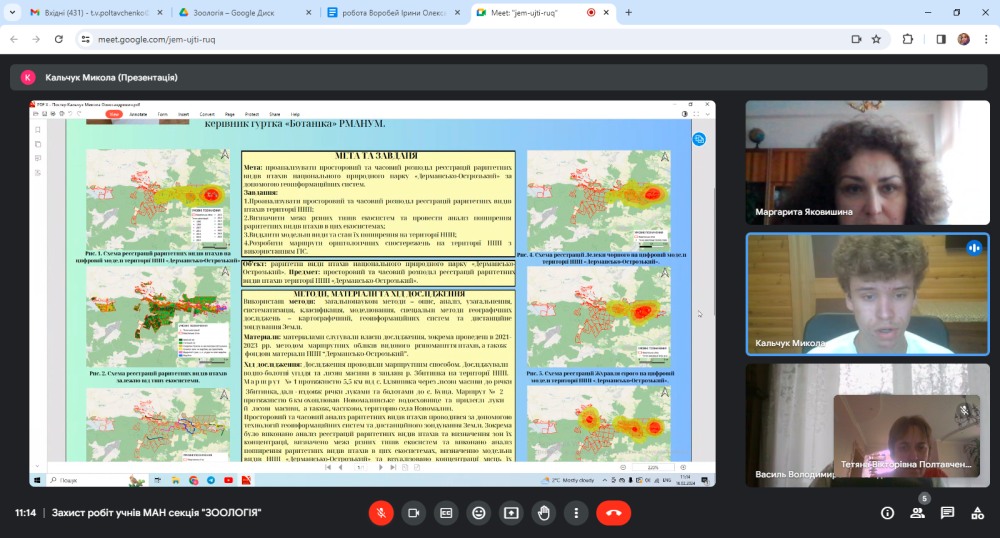This screenshot has height=538, width=1000.
Task: Bookmark this page with the star icon
Action: [876, 39]
